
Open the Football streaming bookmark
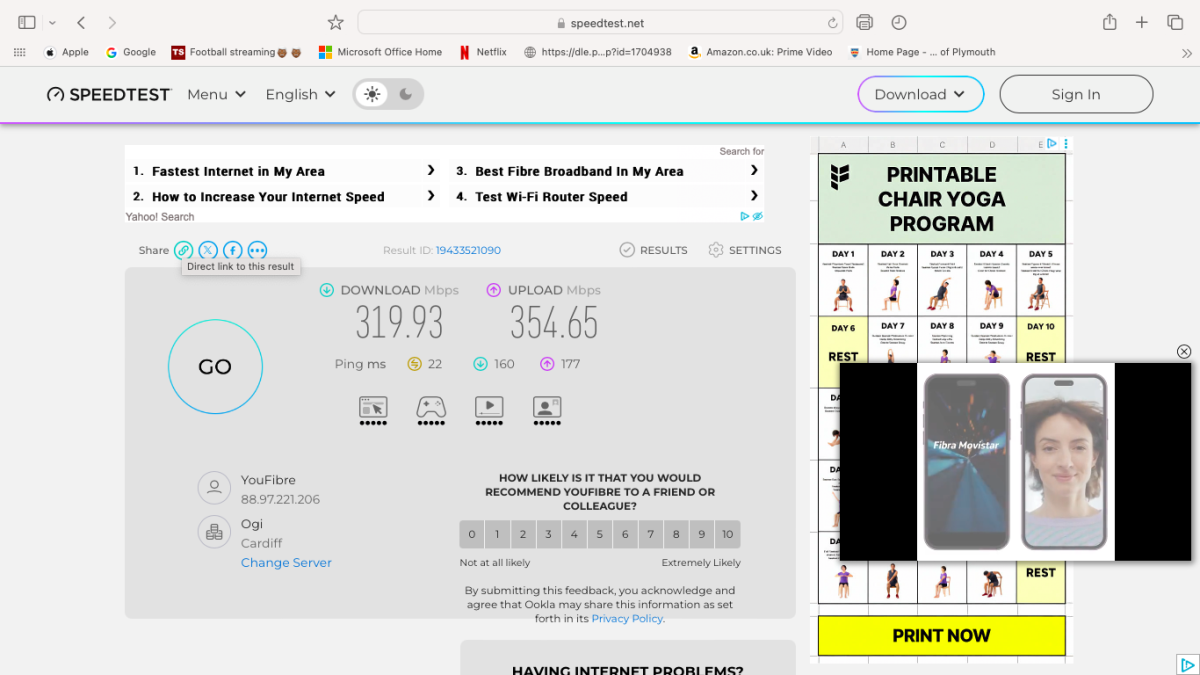(x=237, y=52)
